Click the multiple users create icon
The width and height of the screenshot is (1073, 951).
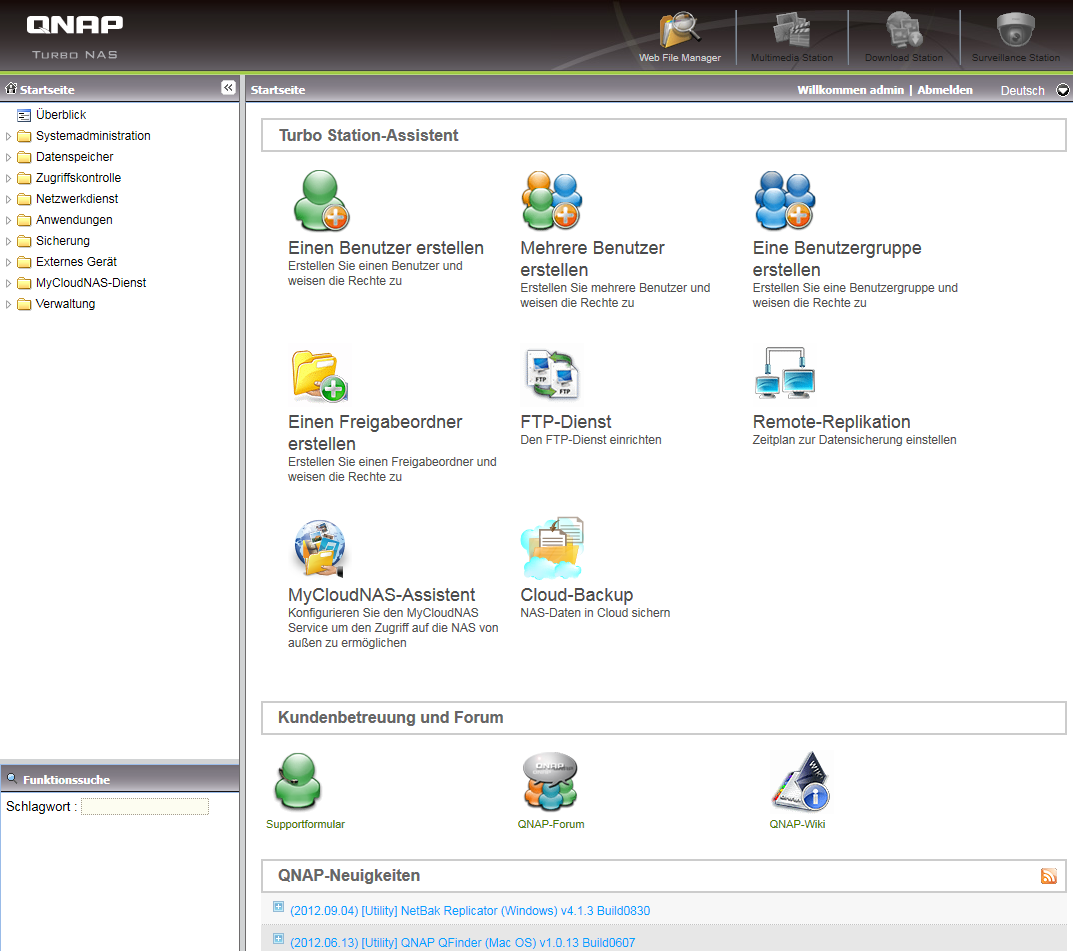[552, 200]
